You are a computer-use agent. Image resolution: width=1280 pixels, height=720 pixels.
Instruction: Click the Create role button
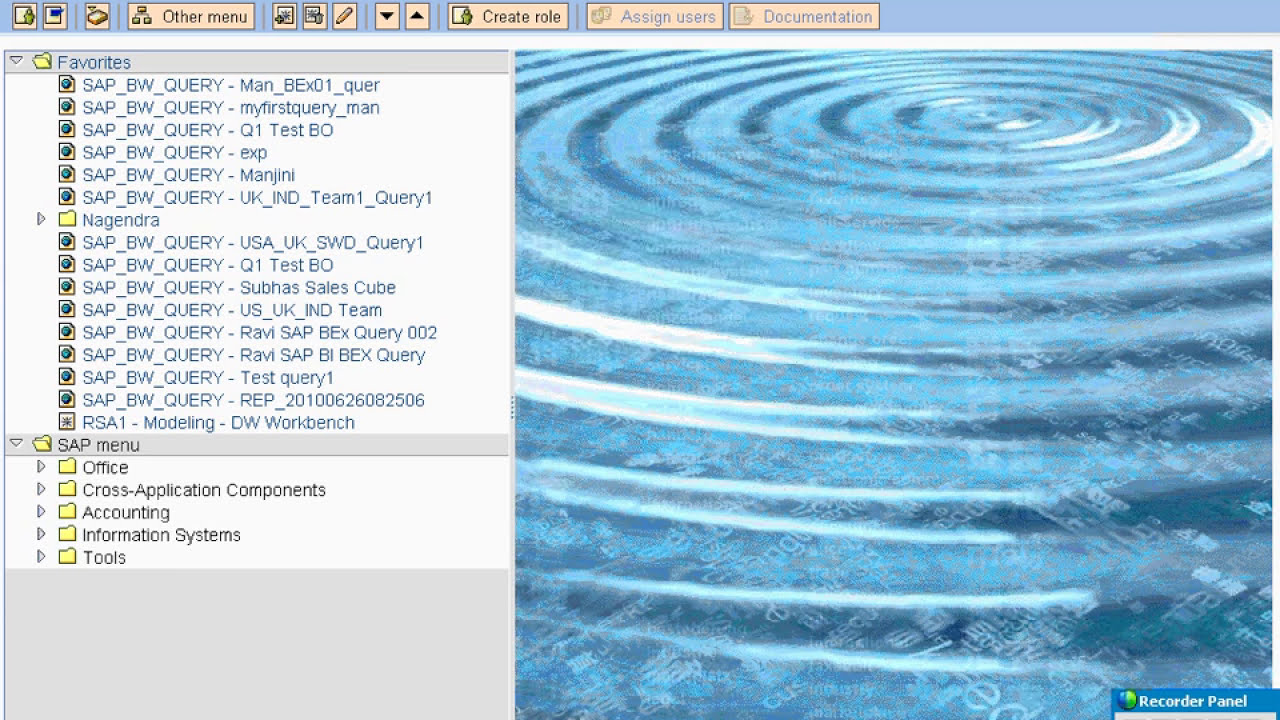point(508,16)
